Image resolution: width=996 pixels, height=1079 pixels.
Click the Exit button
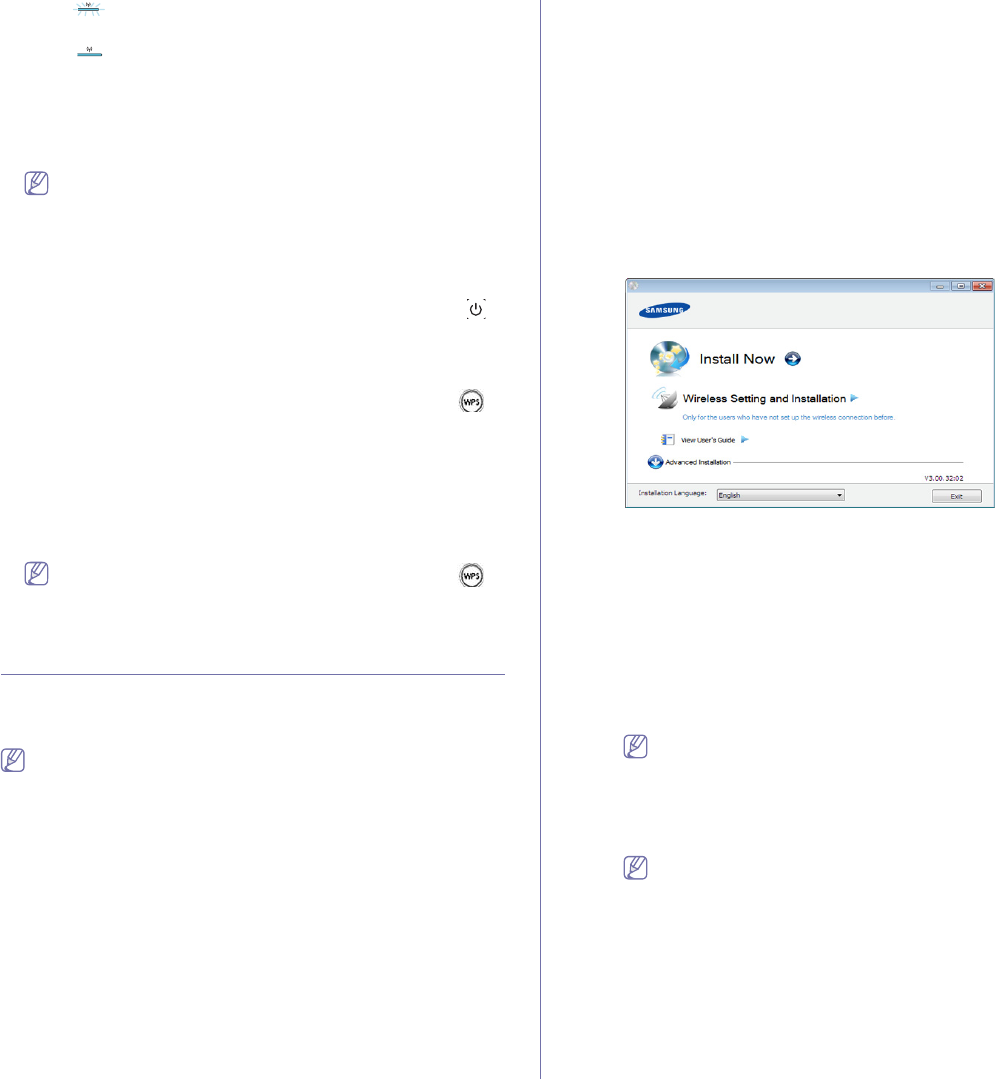pyautogui.click(x=956, y=496)
